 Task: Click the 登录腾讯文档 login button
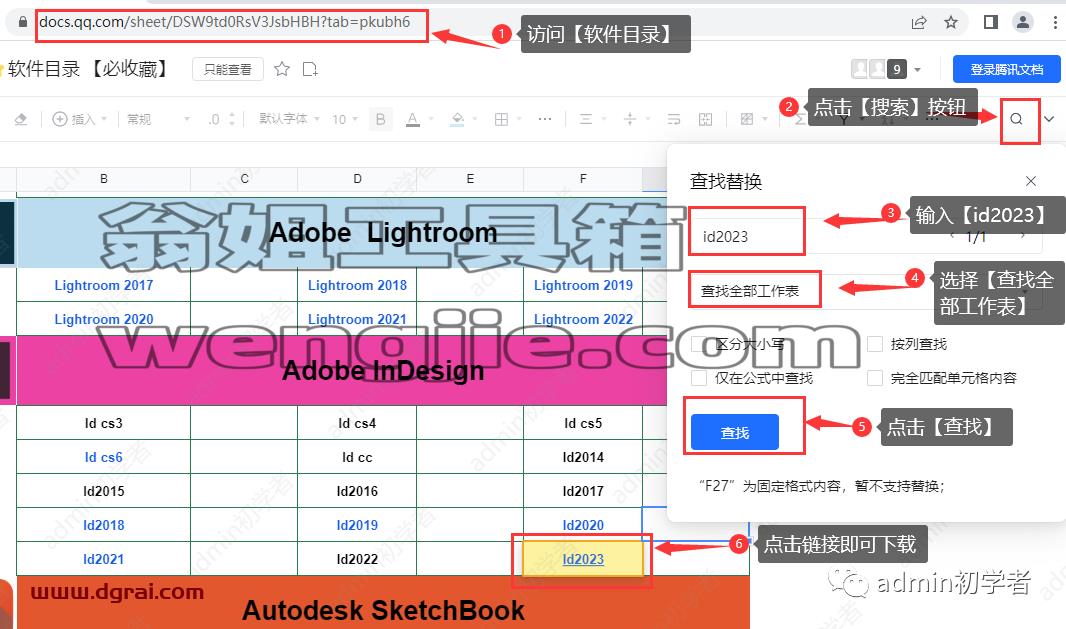1007,69
